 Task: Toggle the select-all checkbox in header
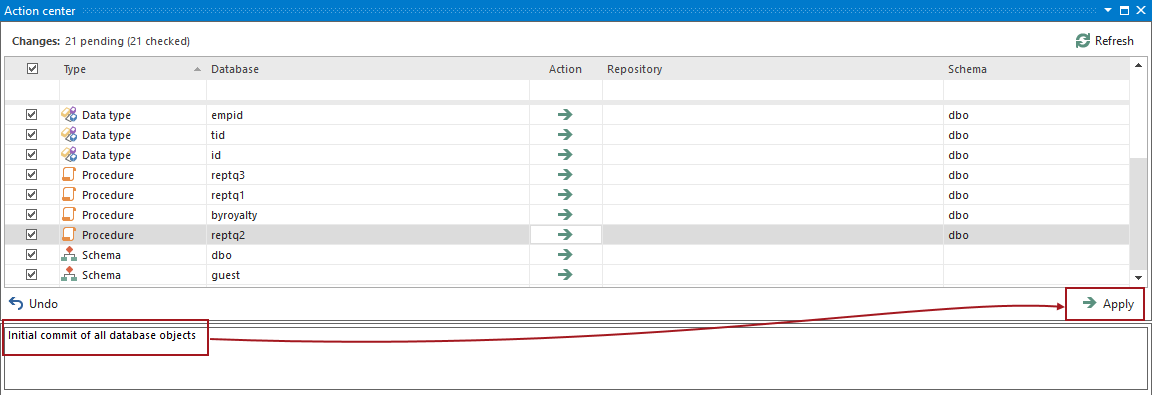(x=32, y=68)
